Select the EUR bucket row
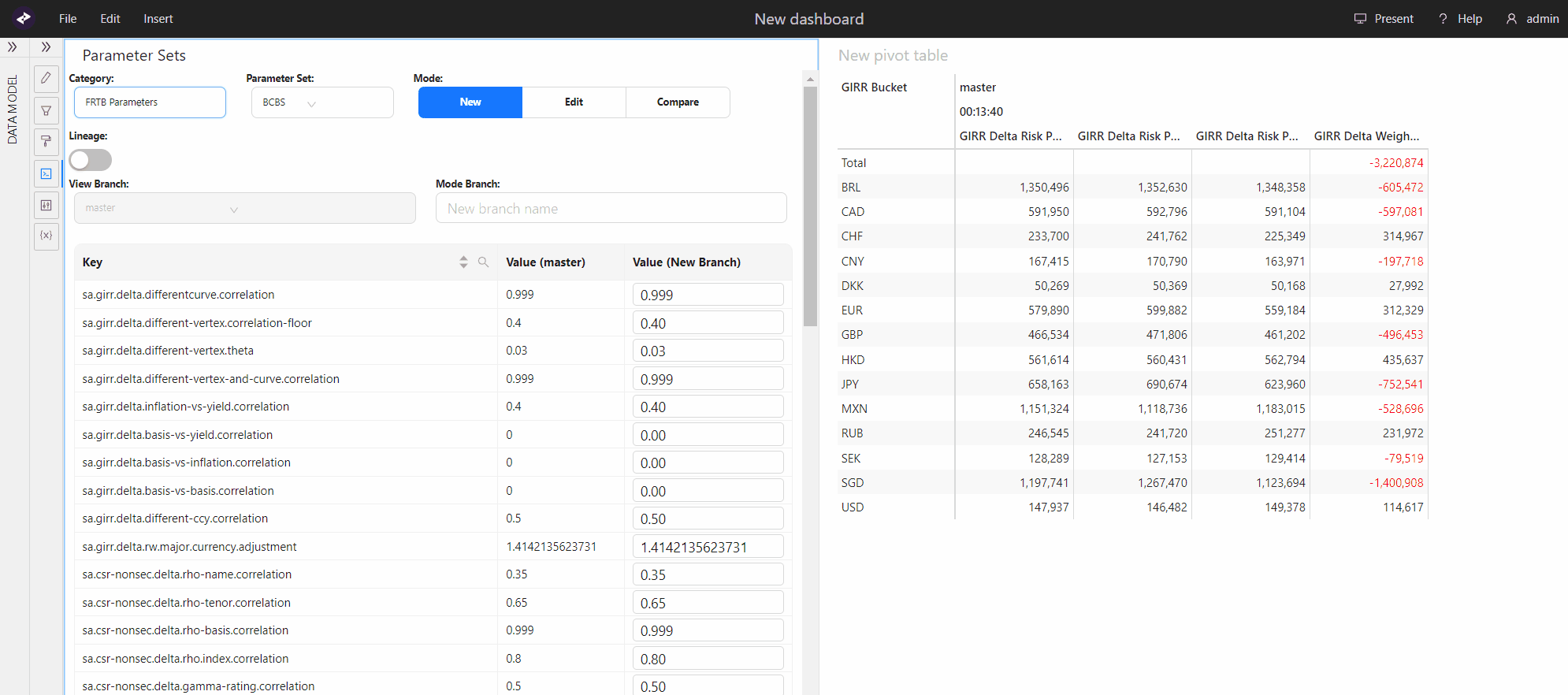This screenshot has width=1568, height=695. [1133, 310]
